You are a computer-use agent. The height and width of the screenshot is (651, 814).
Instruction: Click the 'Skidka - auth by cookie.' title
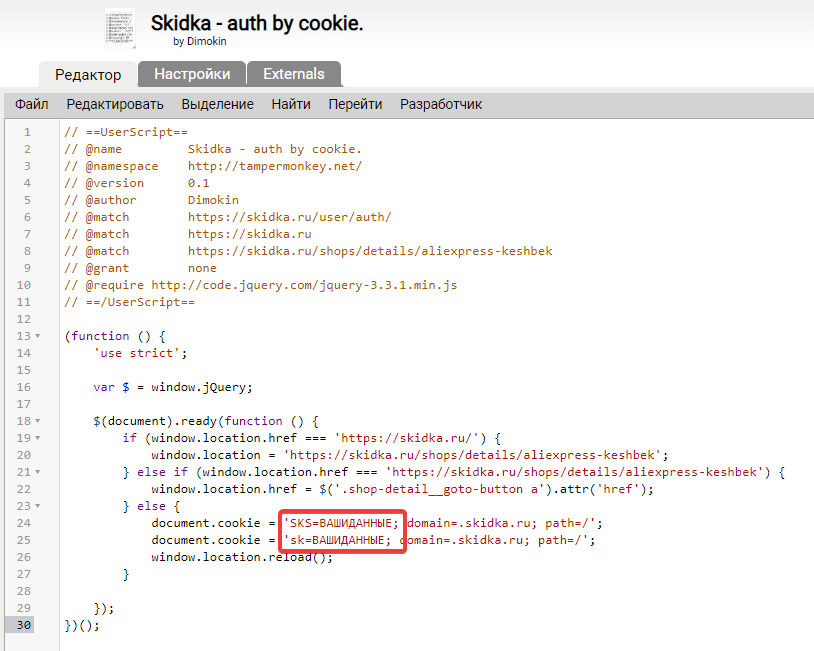click(257, 23)
